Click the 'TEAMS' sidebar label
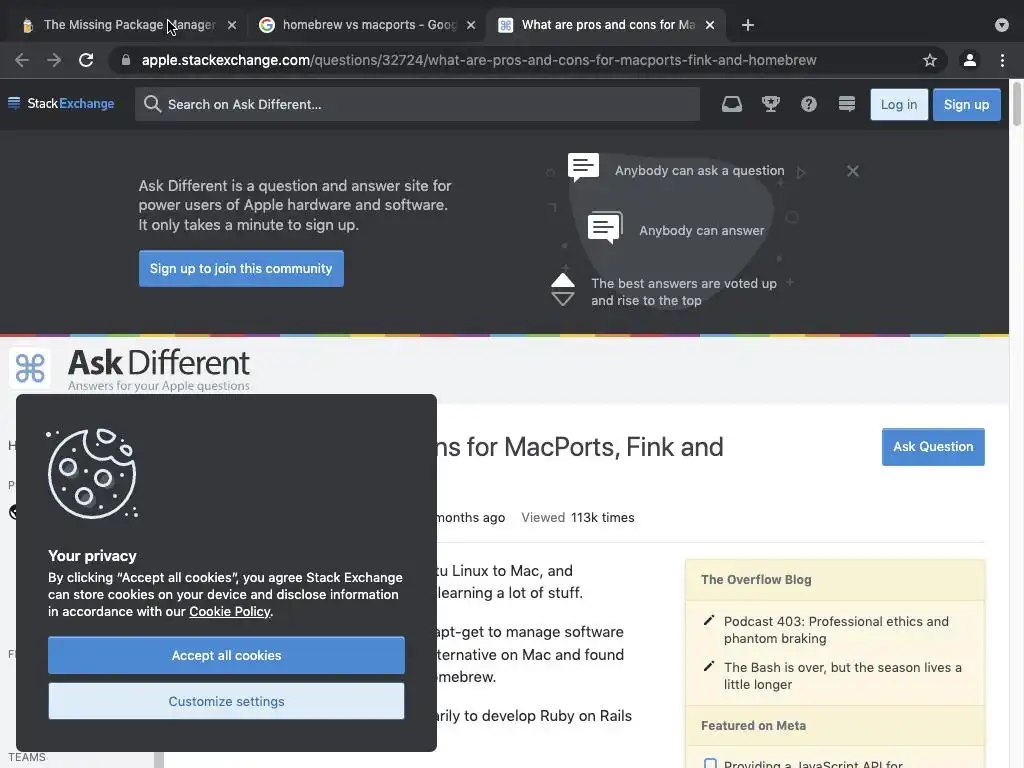Viewport: 1024px width, 768px height. click(27, 757)
